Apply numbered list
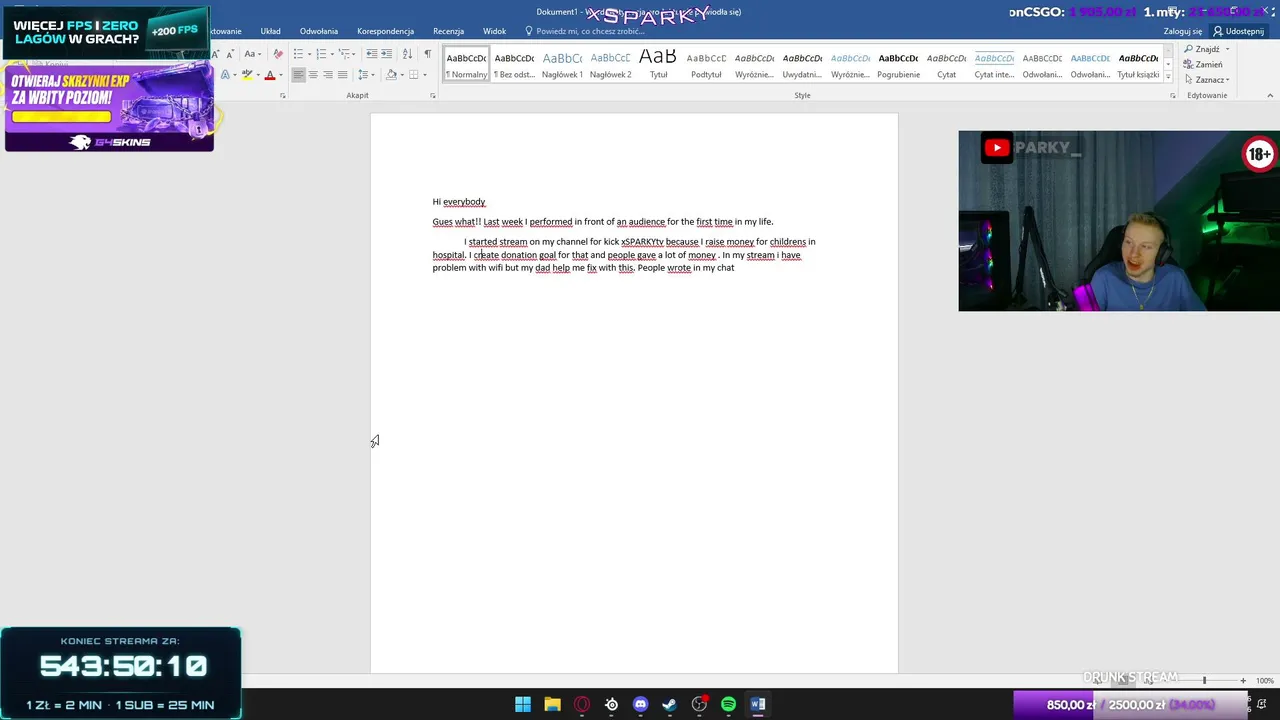1280x720 pixels. (321, 54)
